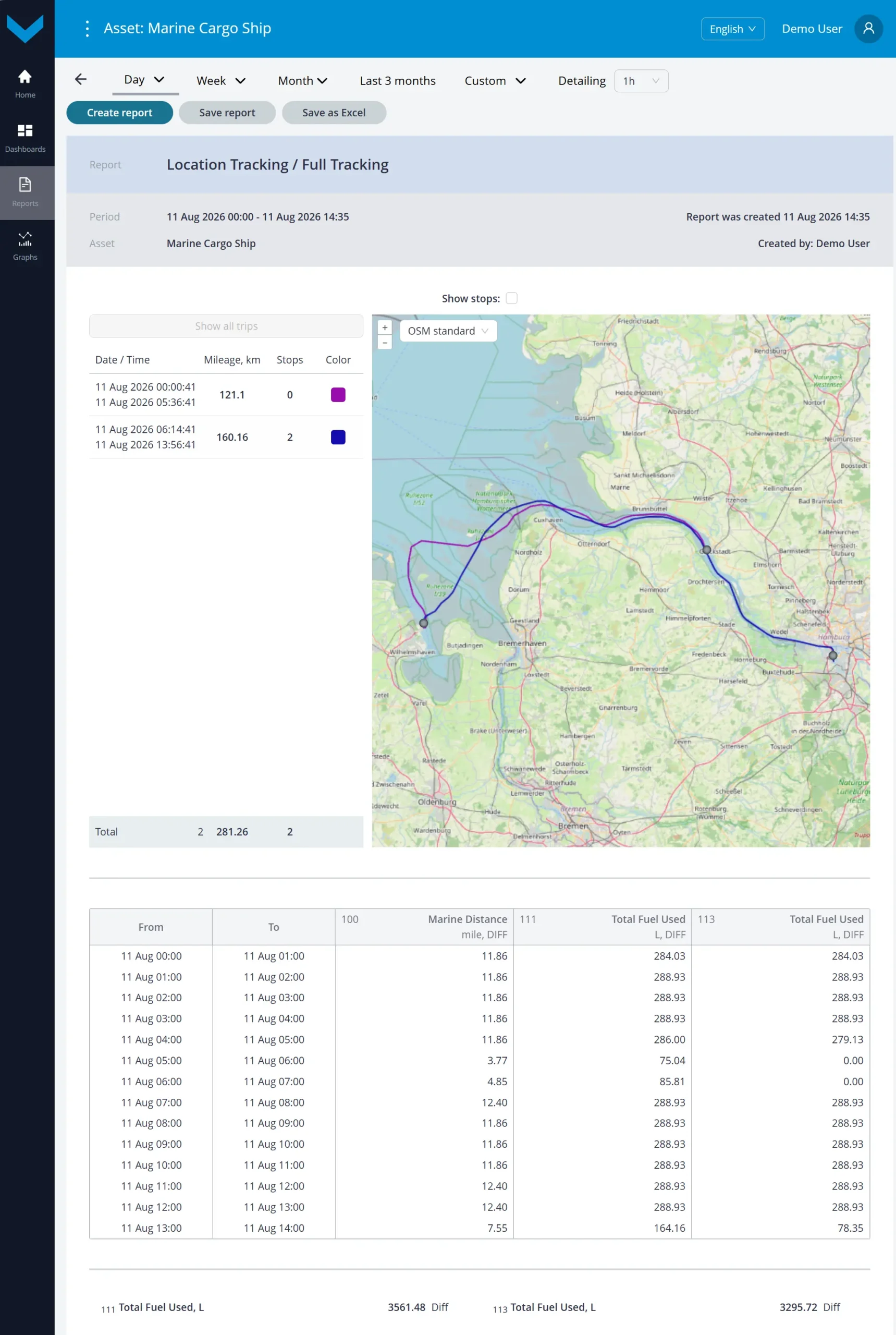Viewport: 896px width, 1335px height.
Task: Click the Create report button
Action: click(119, 113)
